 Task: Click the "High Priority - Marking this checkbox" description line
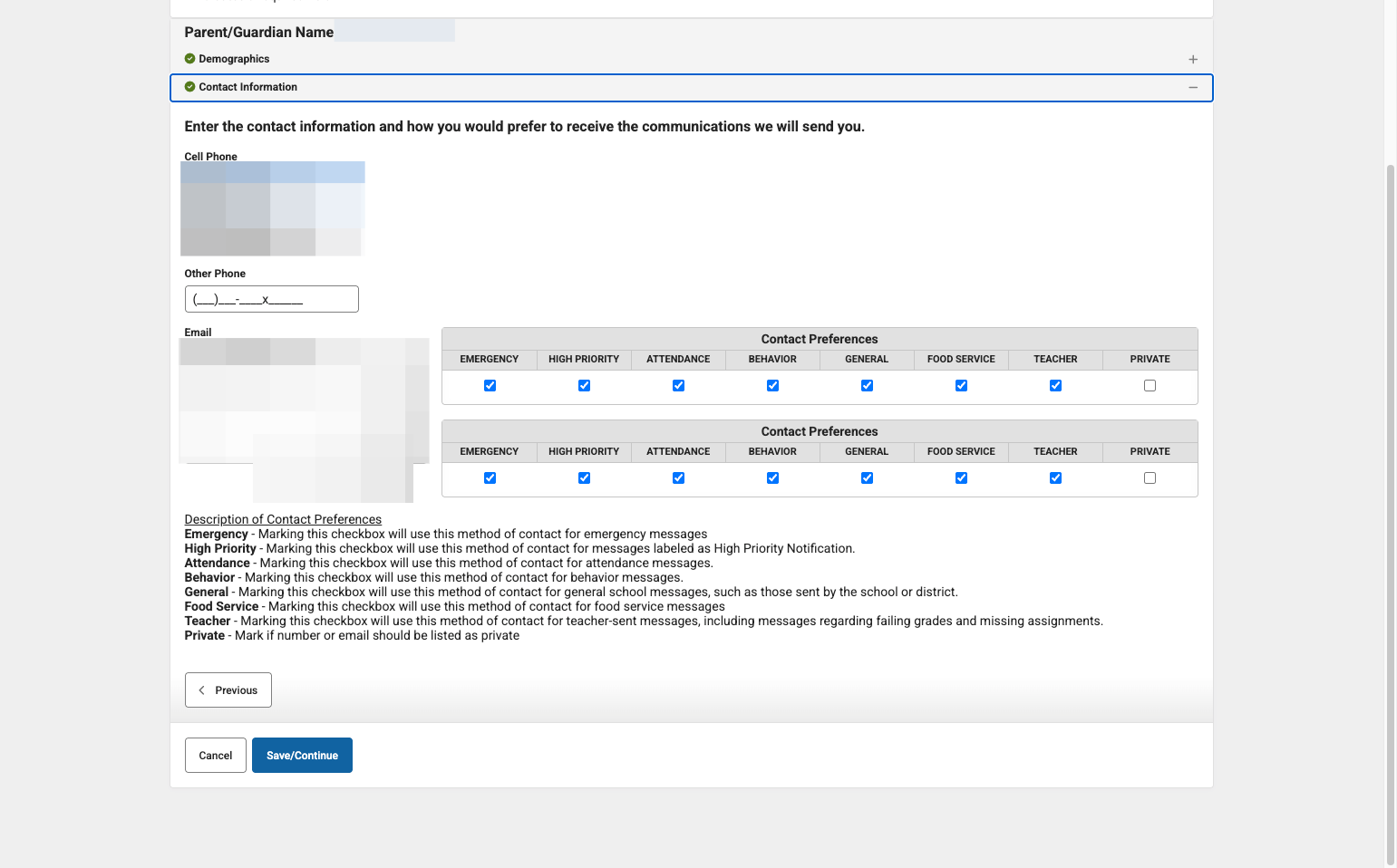(x=519, y=549)
